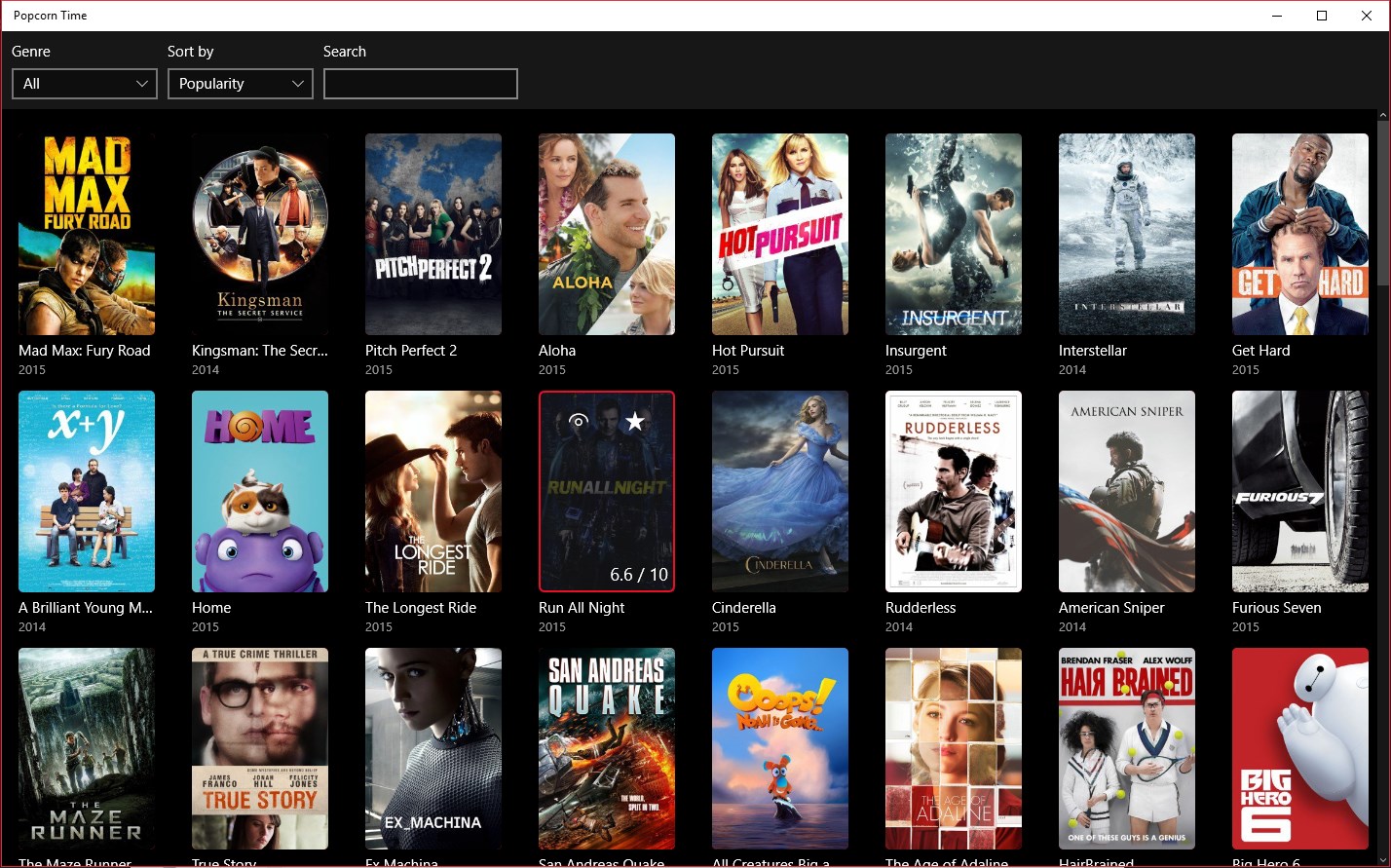
Task: Open the Insurgent movie poster
Action: [954, 235]
